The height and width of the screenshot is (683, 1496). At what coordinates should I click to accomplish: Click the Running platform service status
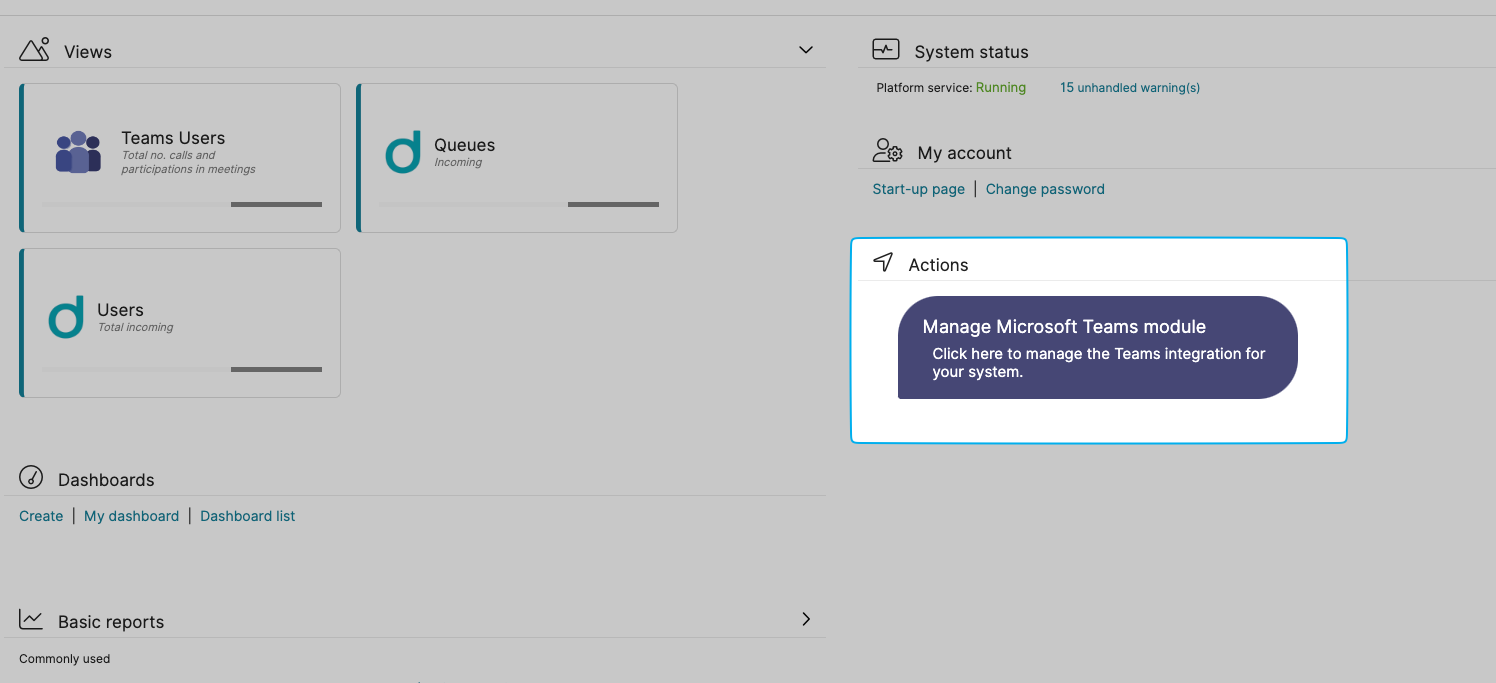tap(1001, 88)
